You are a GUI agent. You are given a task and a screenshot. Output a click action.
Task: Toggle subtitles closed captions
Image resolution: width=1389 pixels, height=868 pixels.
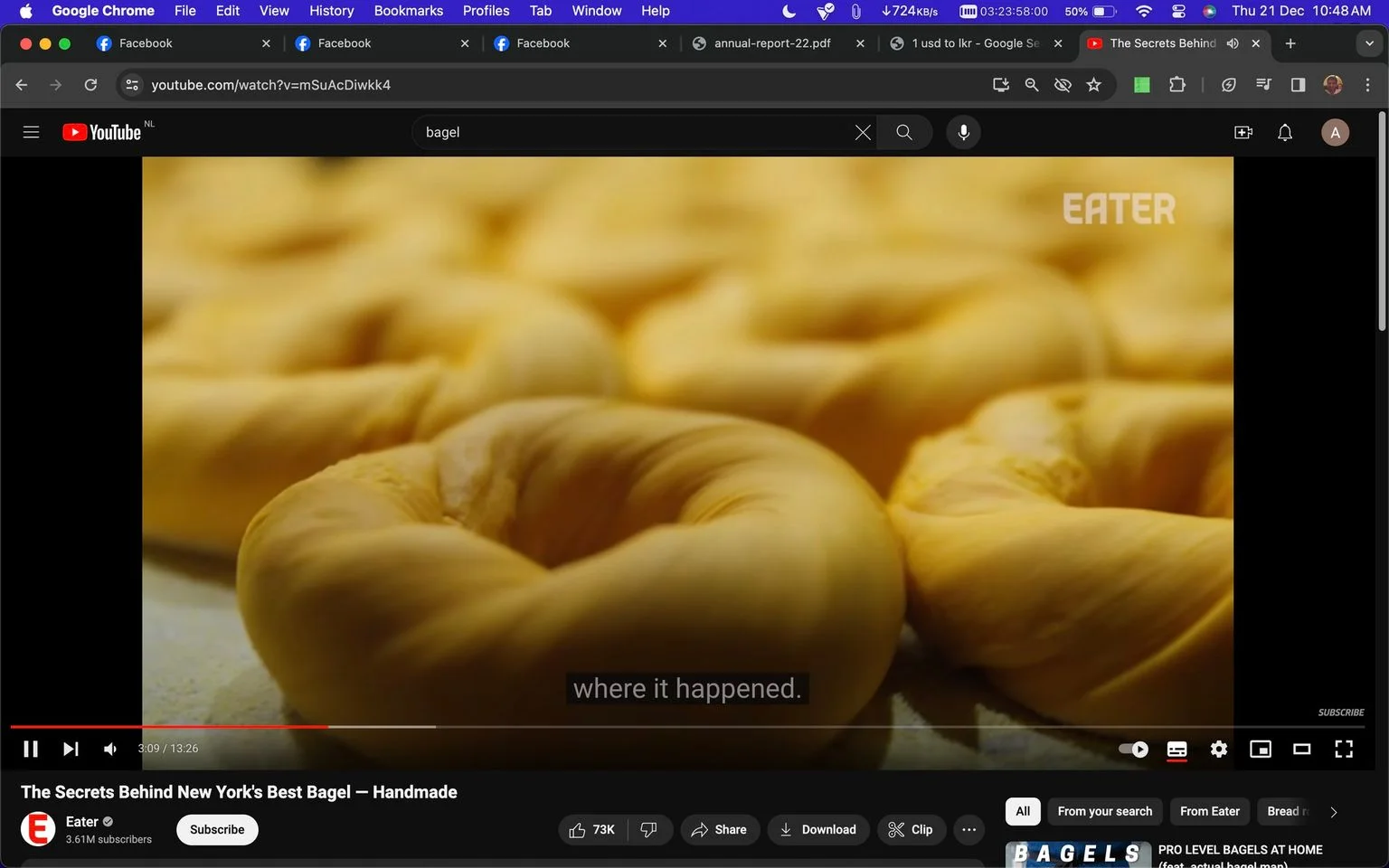(x=1177, y=749)
